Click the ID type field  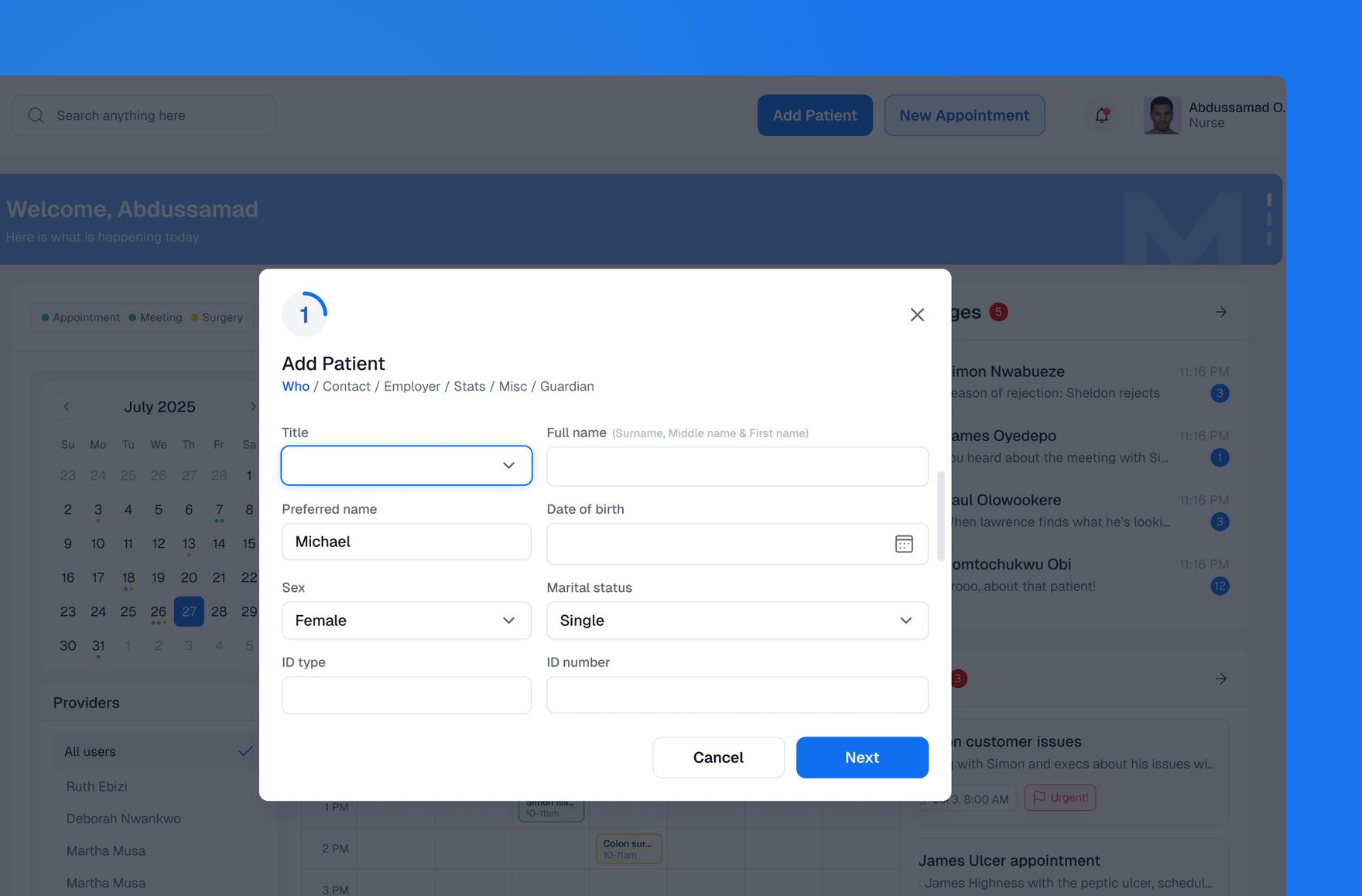(x=406, y=695)
